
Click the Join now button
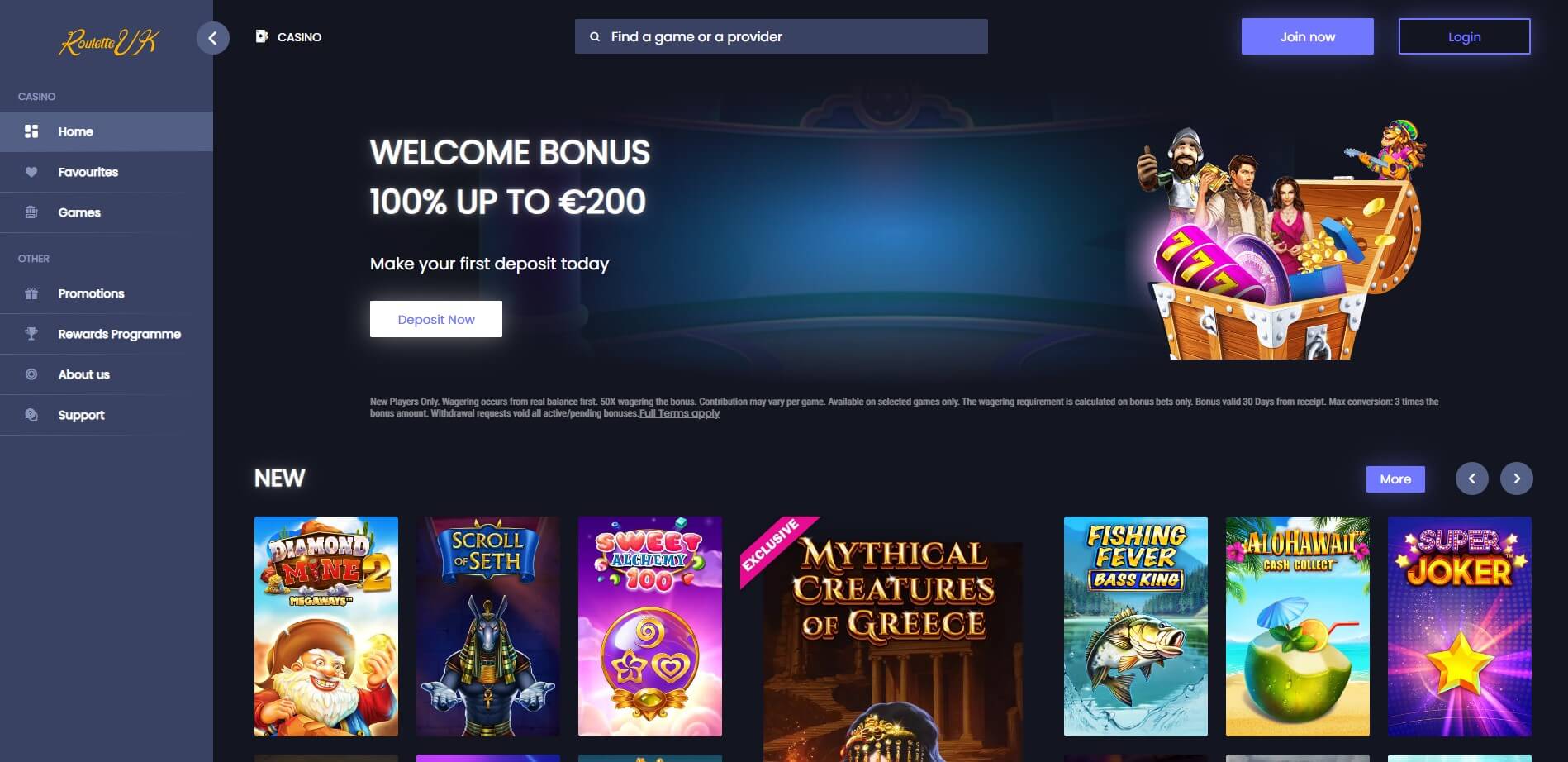point(1307,36)
